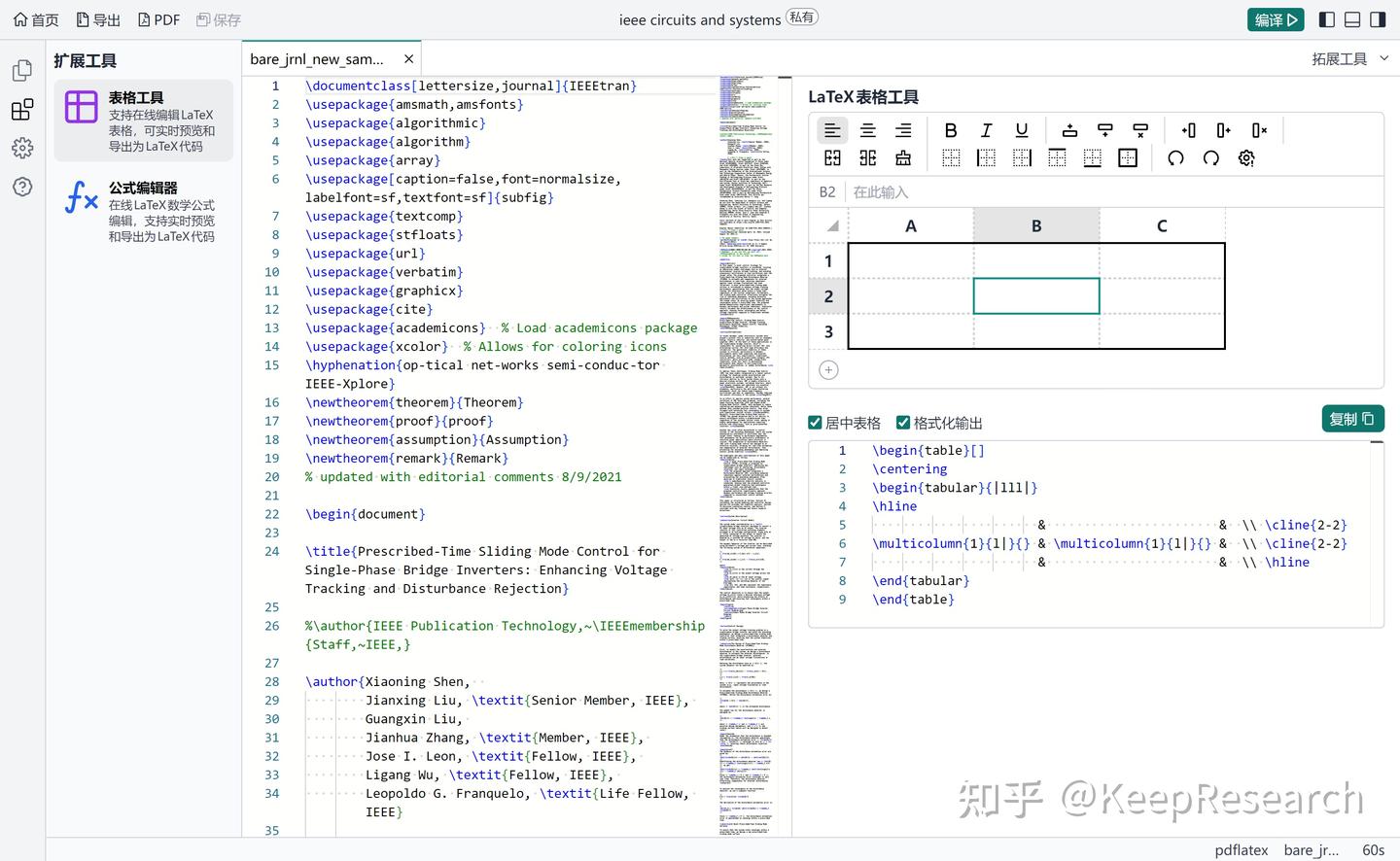The image size is (1400, 861).
Task: Click the center align icon
Action: (x=868, y=130)
